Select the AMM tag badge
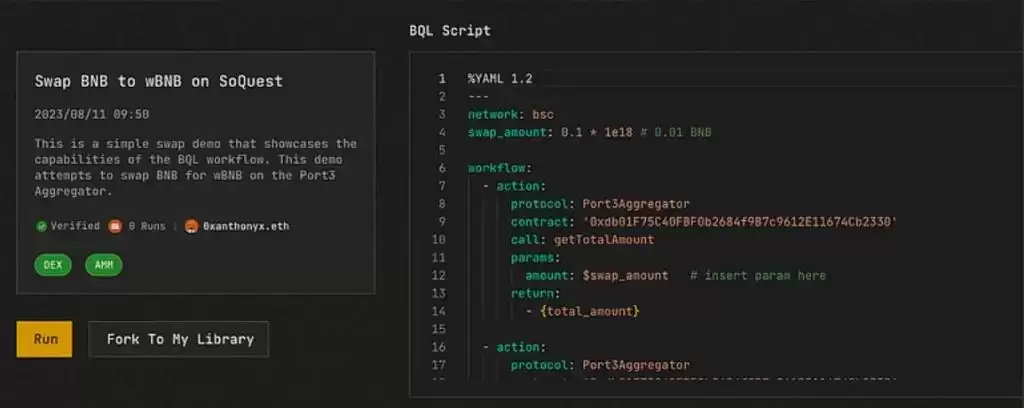The height and width of the screenshot is (408, 1024). pos(103,265)
